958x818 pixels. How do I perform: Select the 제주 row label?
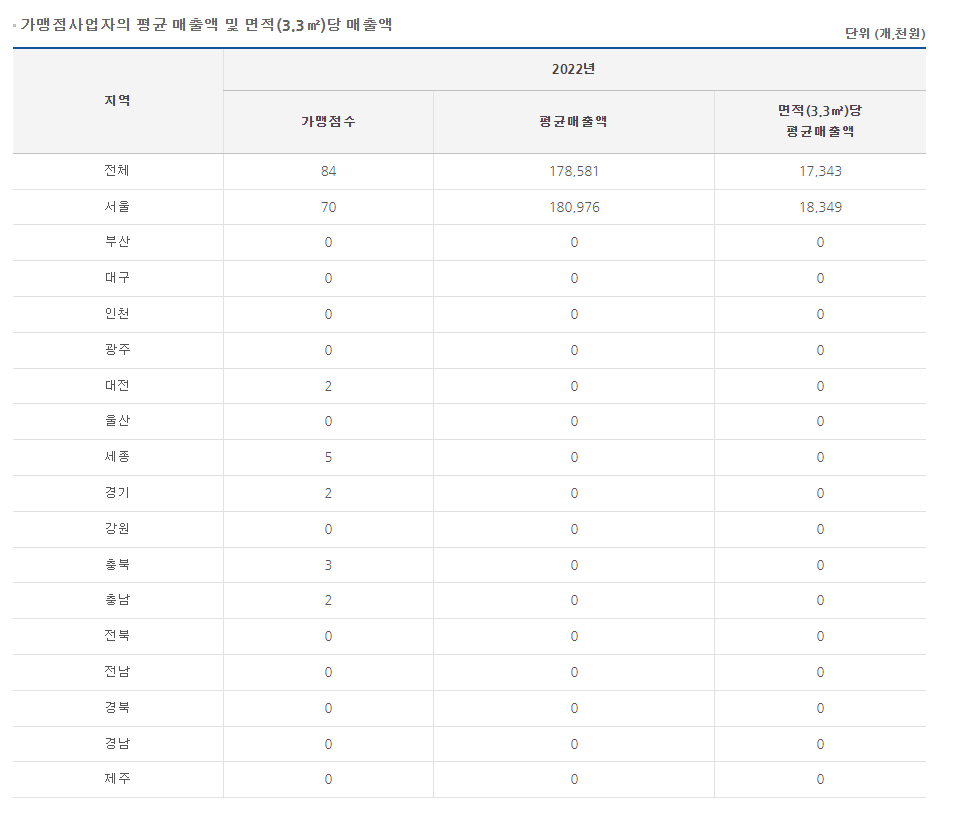point(117,778)
